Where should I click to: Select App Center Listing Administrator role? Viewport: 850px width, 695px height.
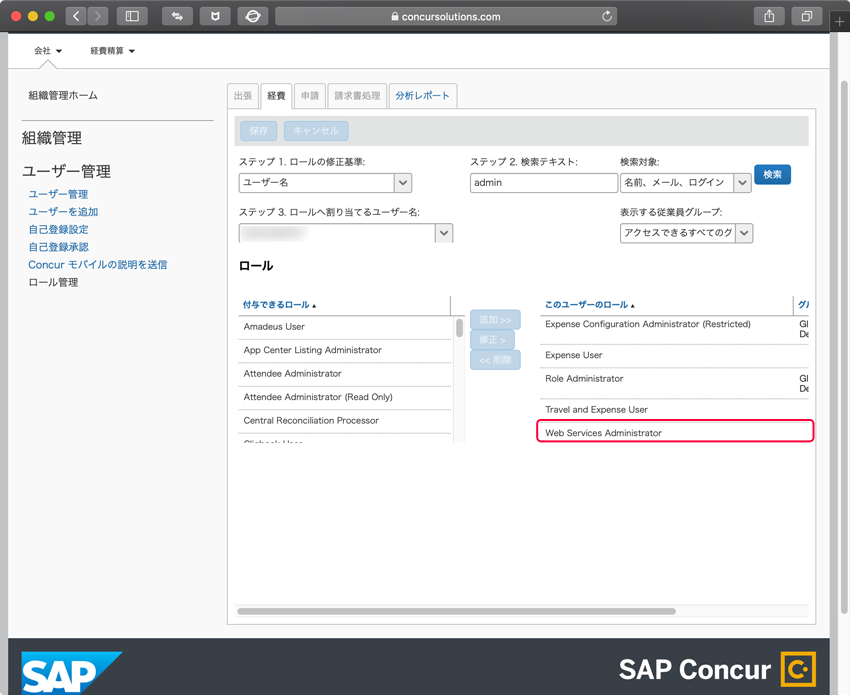345,350
